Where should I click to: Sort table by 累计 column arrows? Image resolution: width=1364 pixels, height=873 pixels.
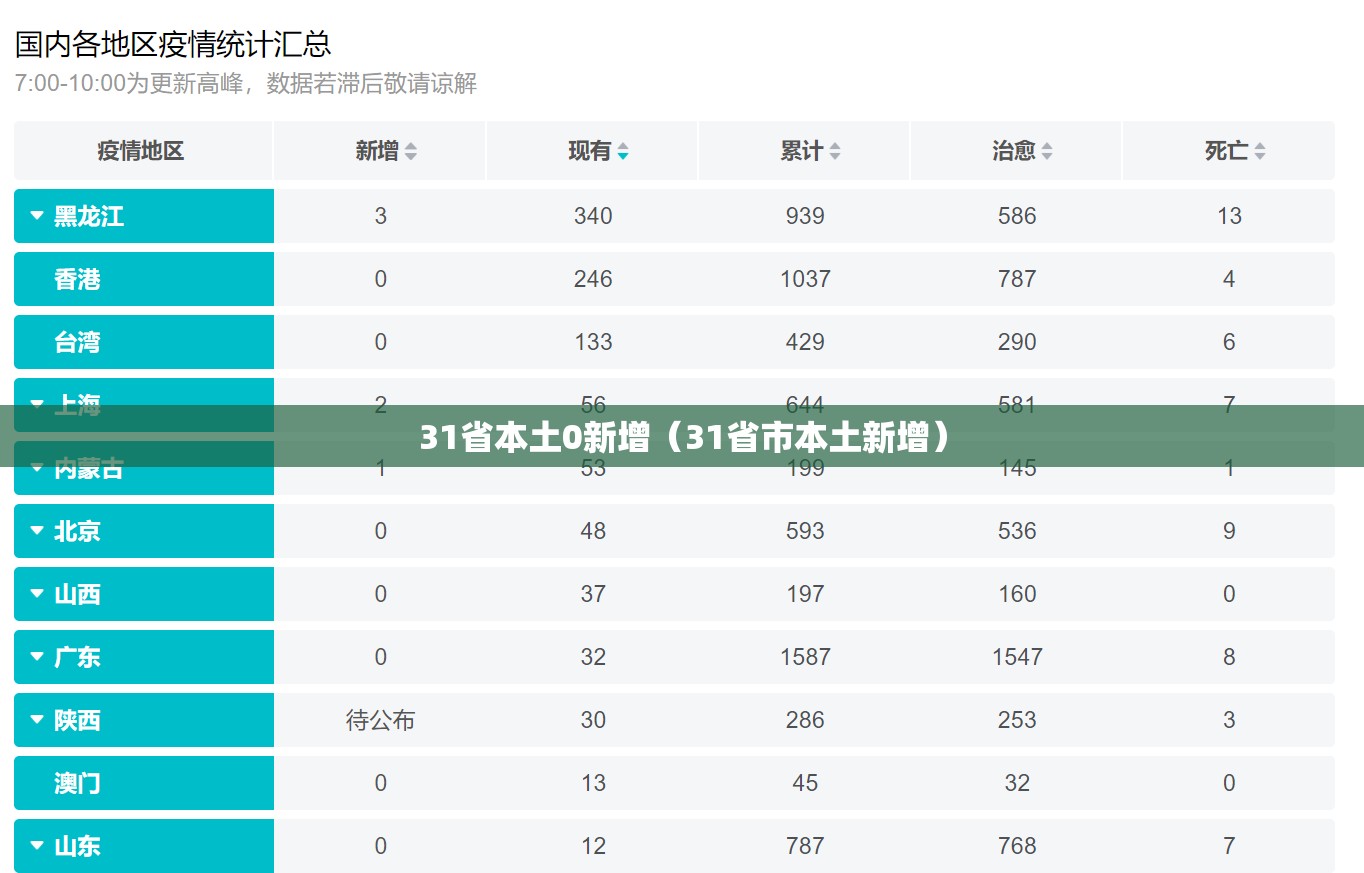(x=835, y=152)
